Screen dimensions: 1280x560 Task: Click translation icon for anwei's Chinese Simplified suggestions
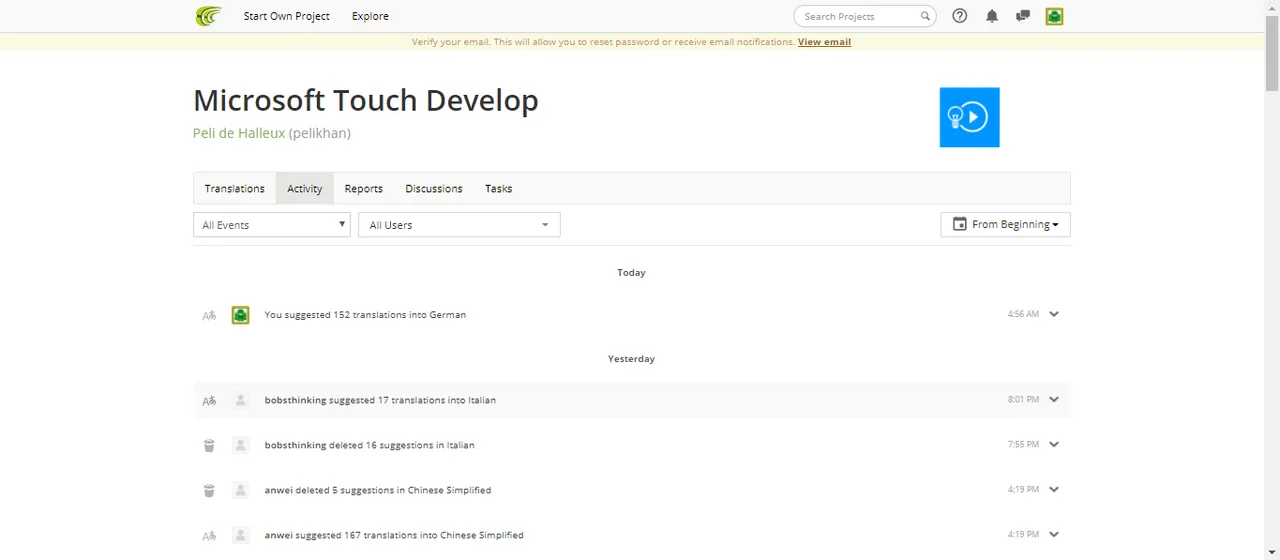(x=209, y=536)
